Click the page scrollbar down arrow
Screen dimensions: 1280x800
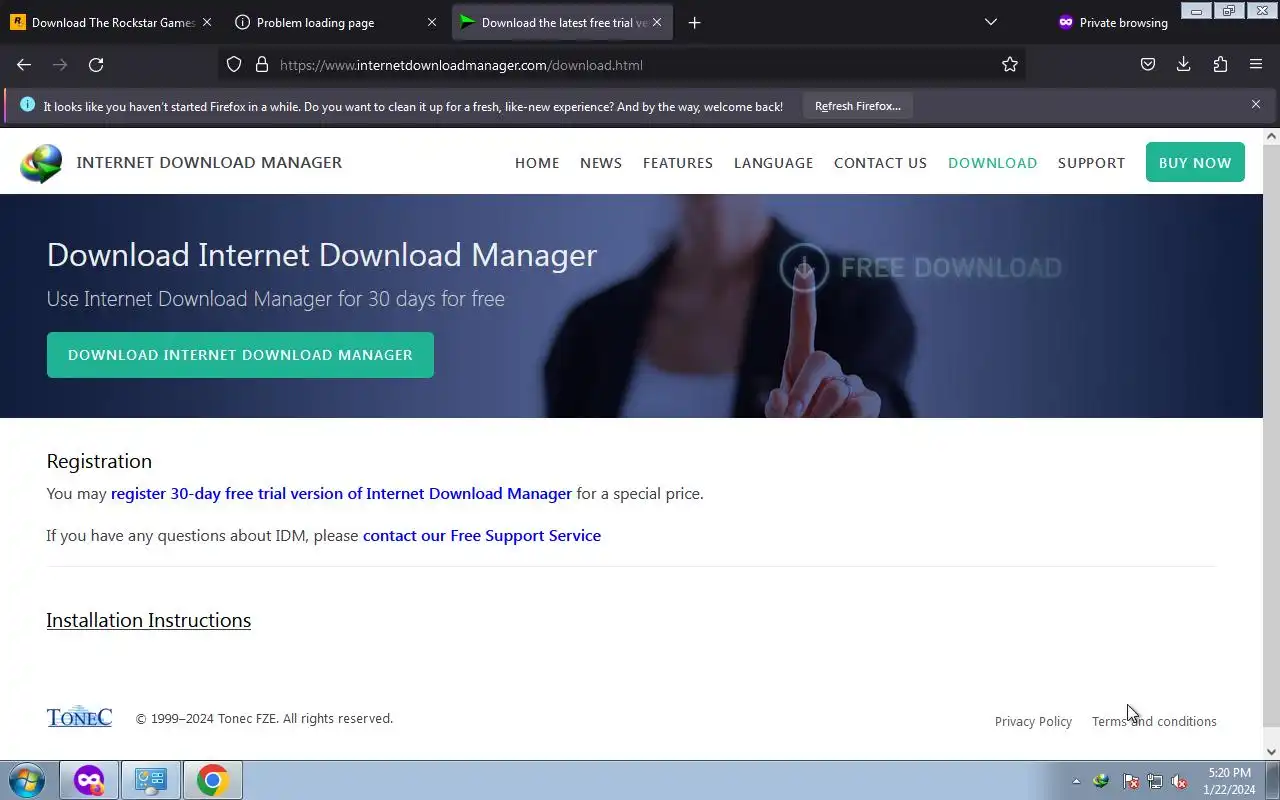tap(1272, 752)
